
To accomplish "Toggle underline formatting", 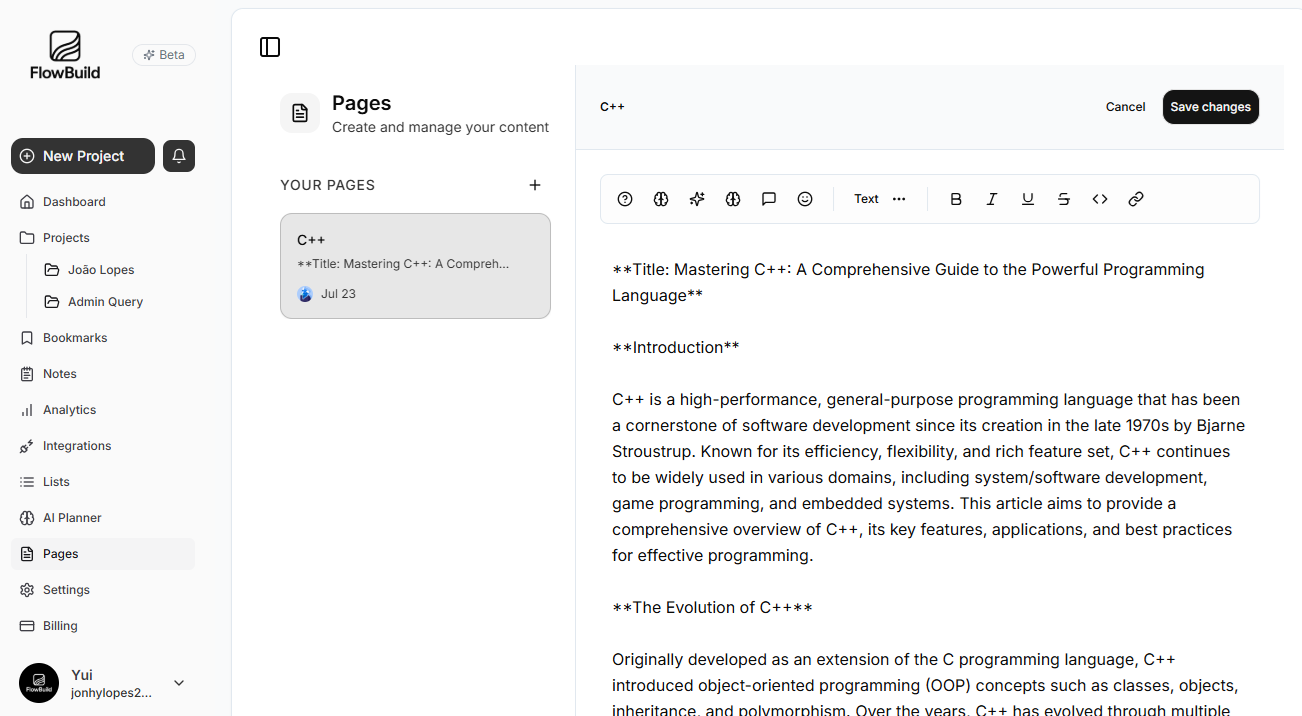I will [1028, 199].
